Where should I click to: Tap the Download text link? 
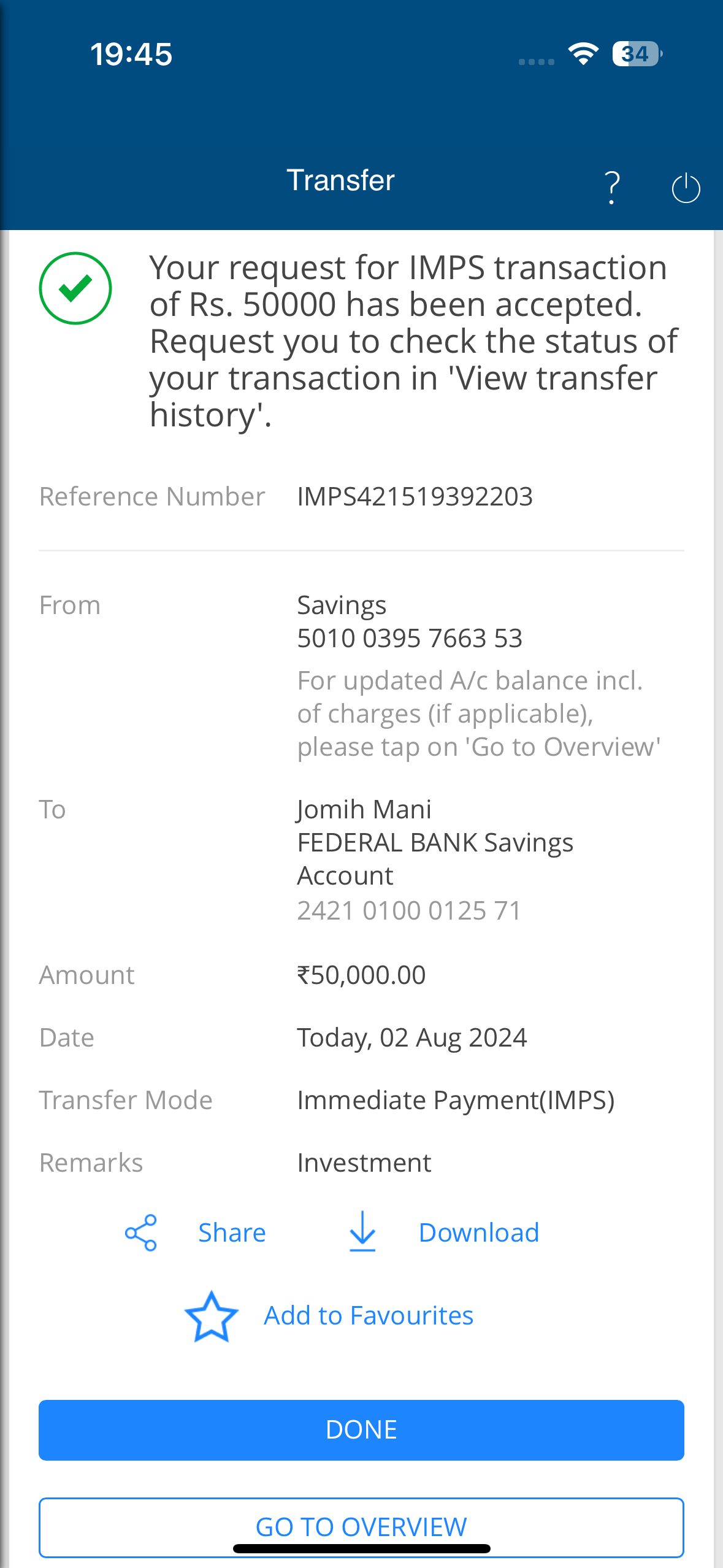point(479,1232)
